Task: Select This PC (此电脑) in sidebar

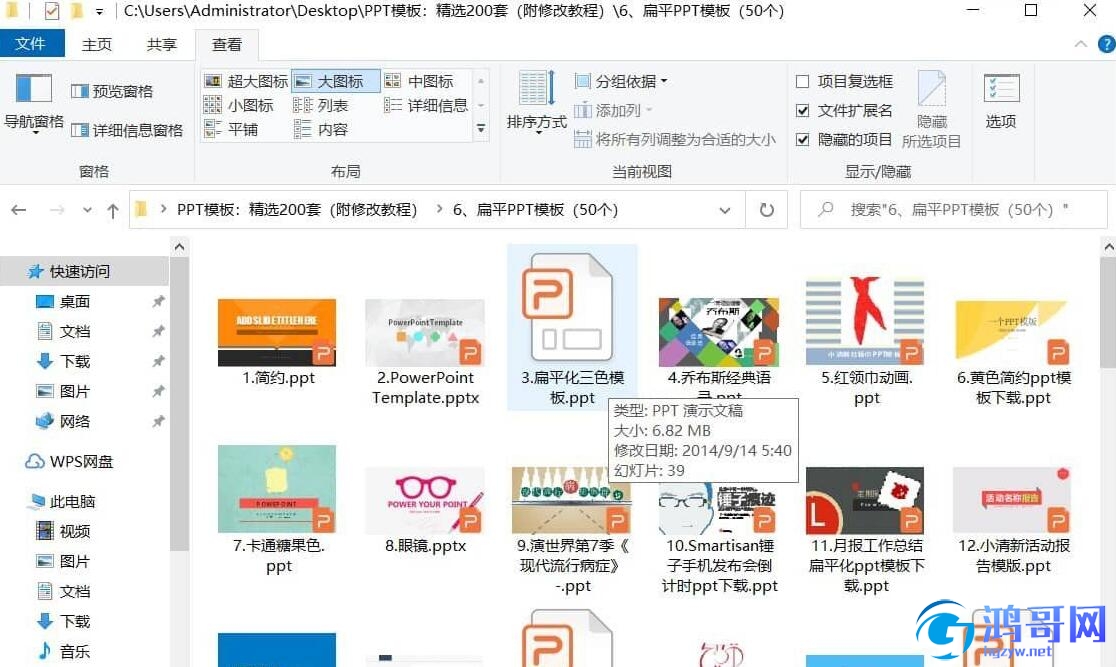Action: [61, 502]
